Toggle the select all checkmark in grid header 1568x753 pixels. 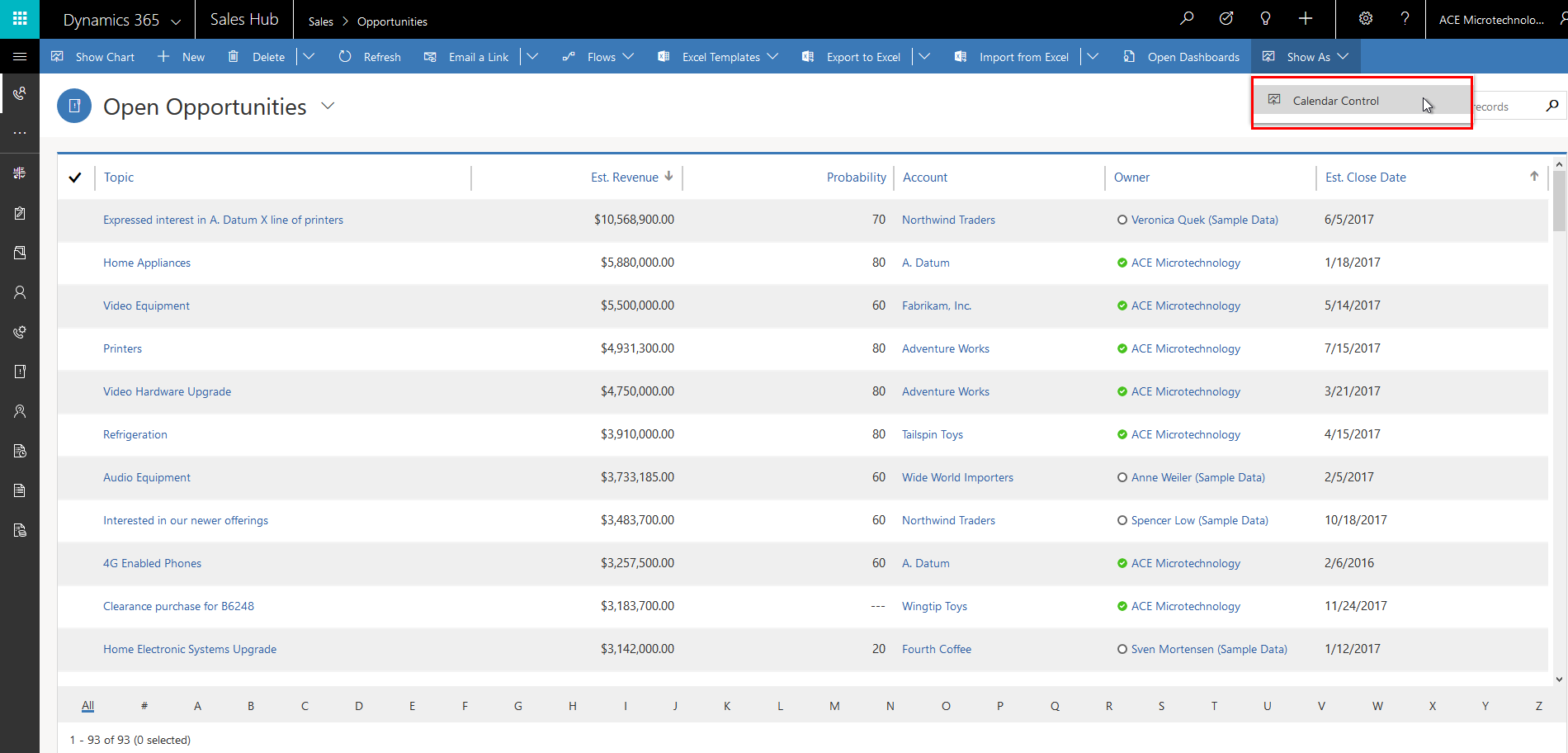point(75,178)
